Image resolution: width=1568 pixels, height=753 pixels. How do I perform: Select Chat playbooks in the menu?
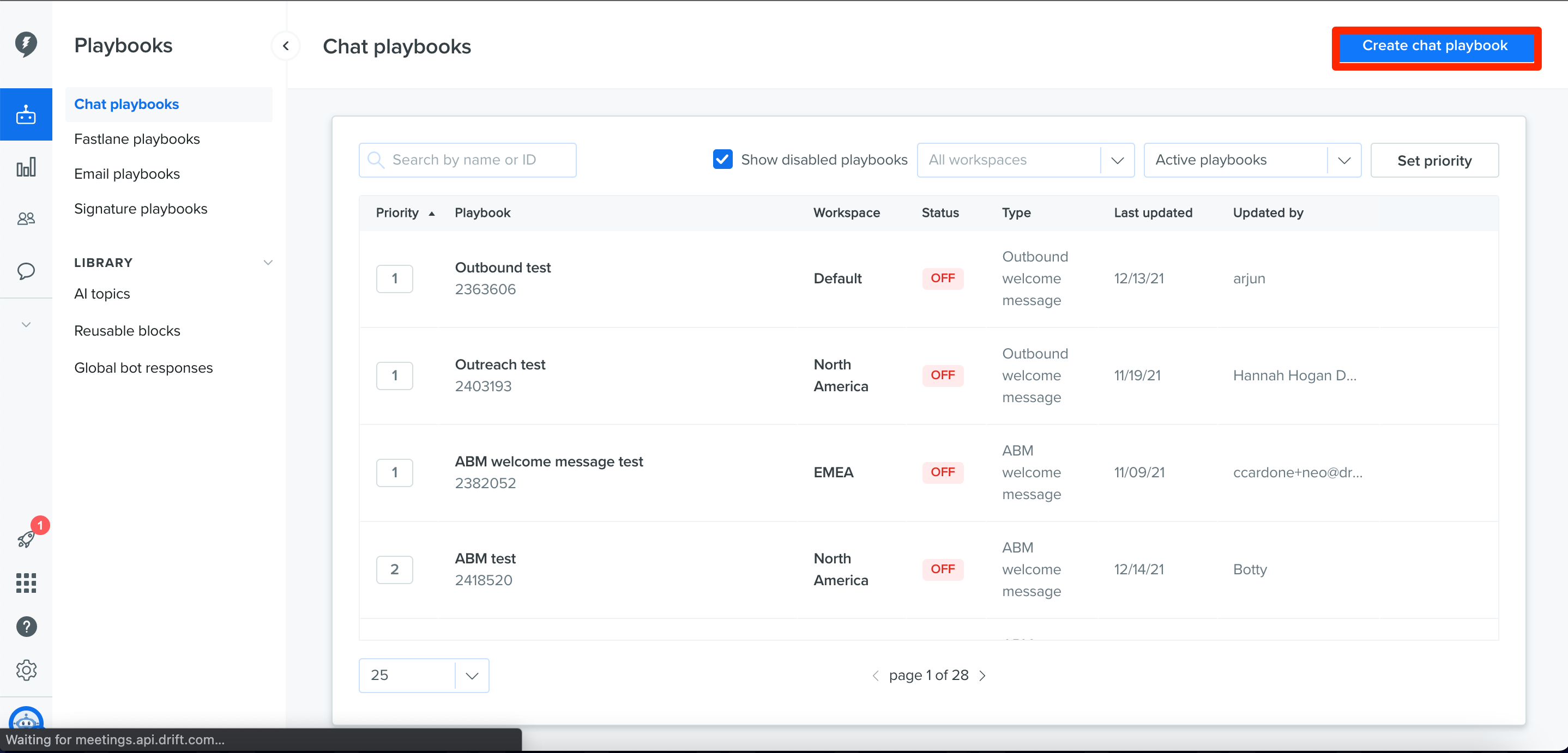(x=168, y=105)
